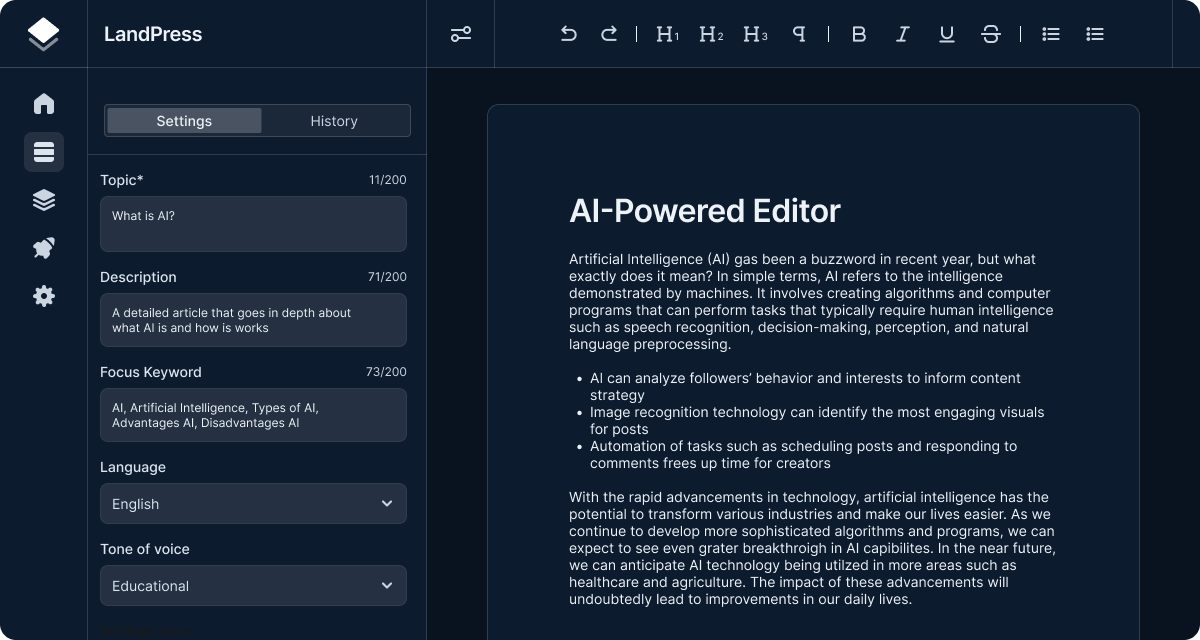This screenshot has height=640, width=1200.
Task: Toggle italic formatting
Action: click(902, 34)
